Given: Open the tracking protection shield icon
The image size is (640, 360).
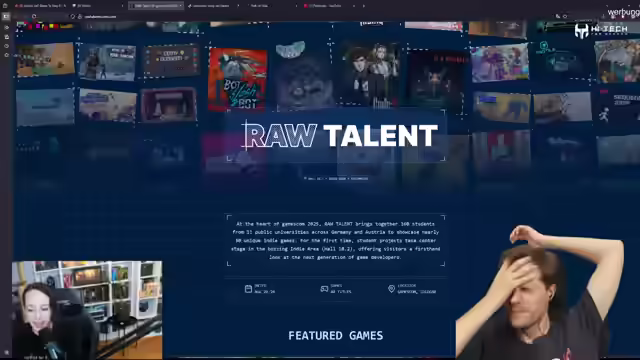Looking at the screenshot, I should click(x=73, y=17).
